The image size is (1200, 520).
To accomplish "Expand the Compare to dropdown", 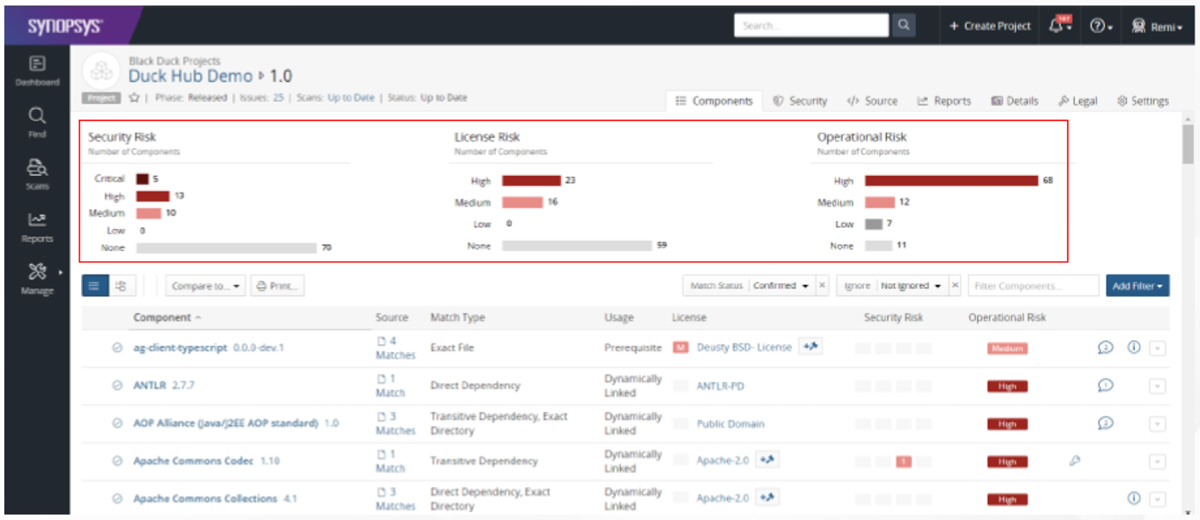I will pos(205,286).
